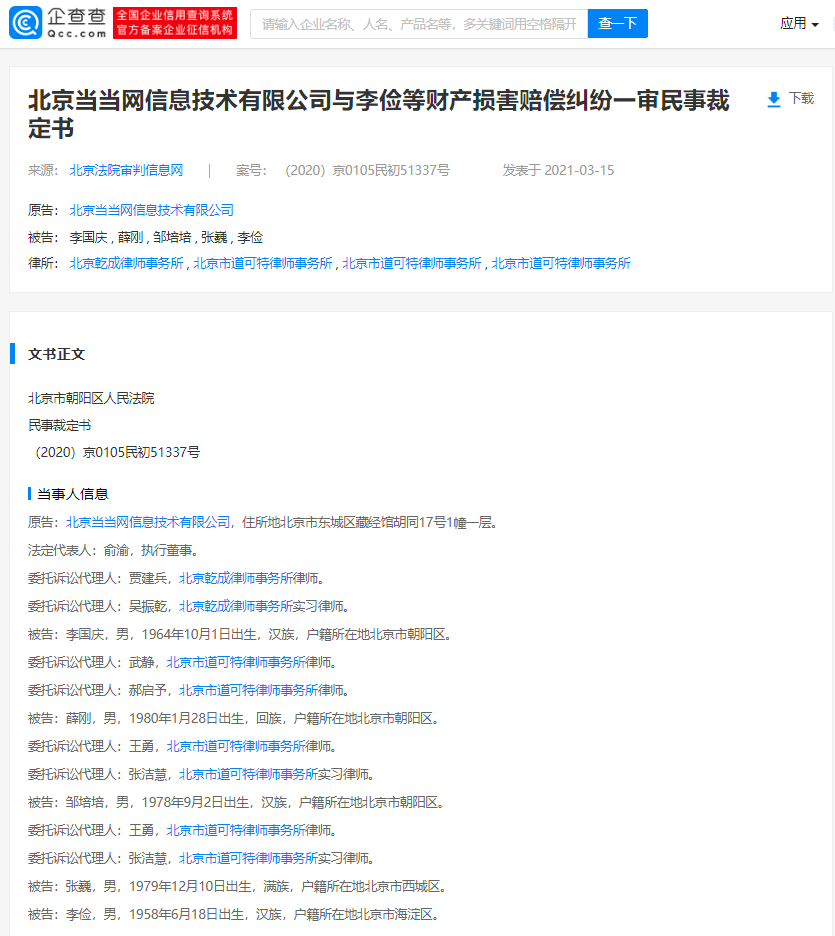Click the red 全国企业信用查询系统 badge
The height and width of the screenshot is (936, 835).
(x=175, y=23)
